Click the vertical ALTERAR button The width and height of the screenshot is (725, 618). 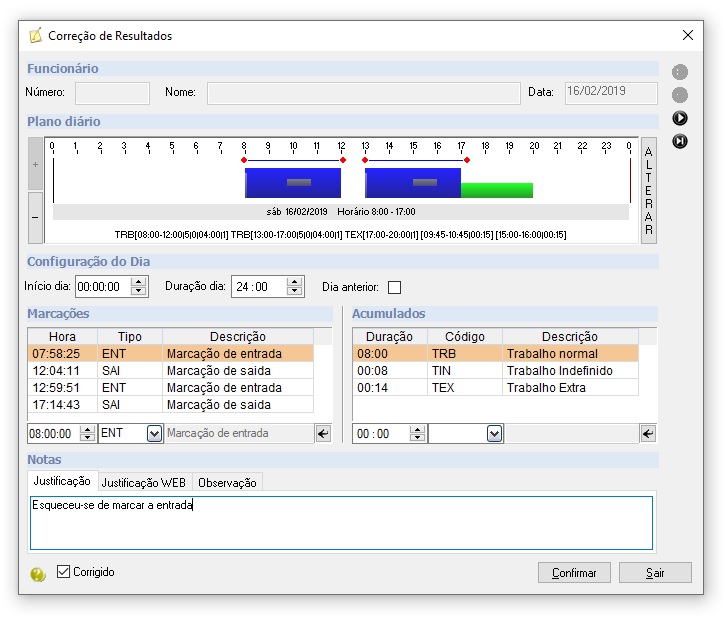point(649,190)
